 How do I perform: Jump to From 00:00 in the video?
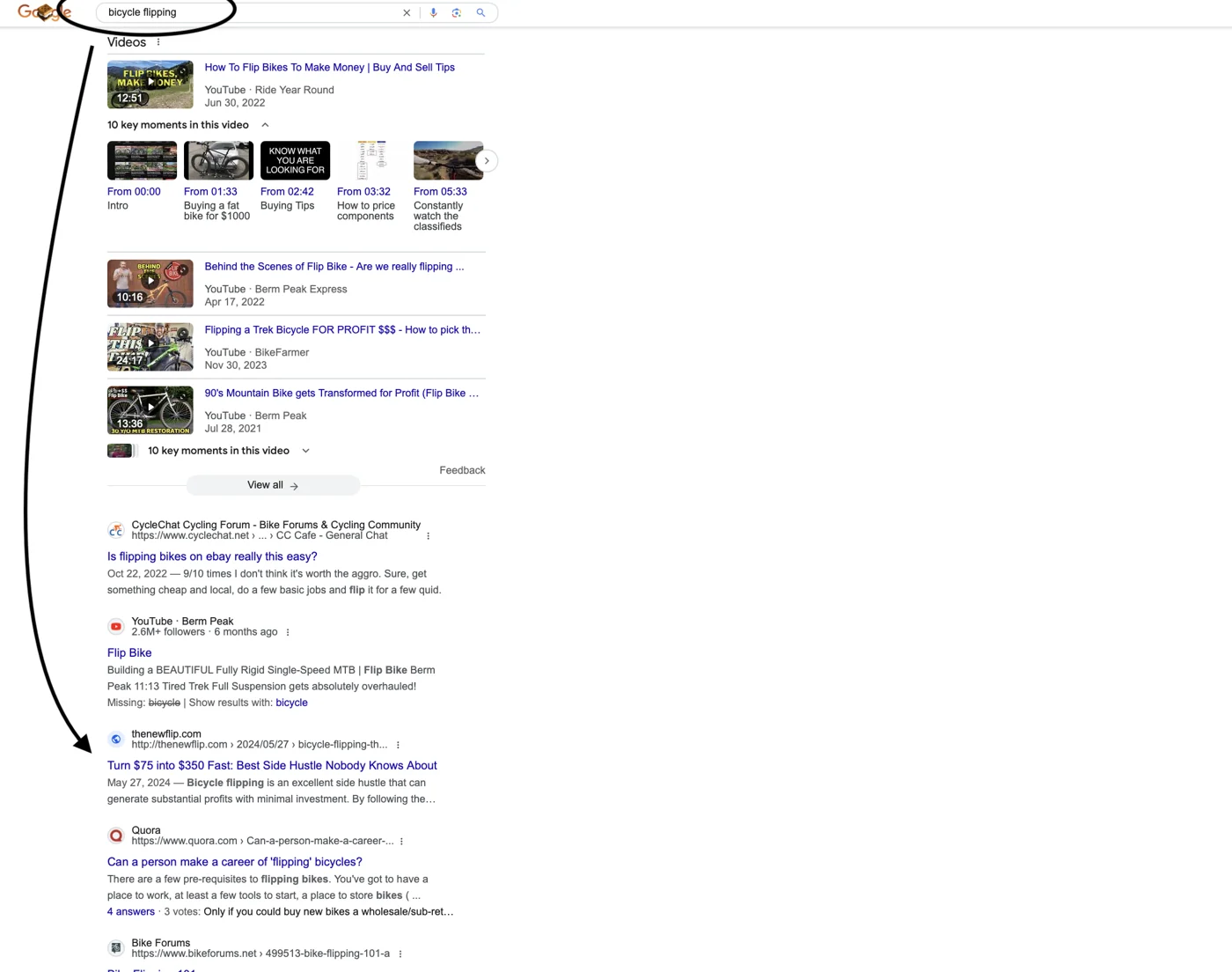click(x=134, y=192)
